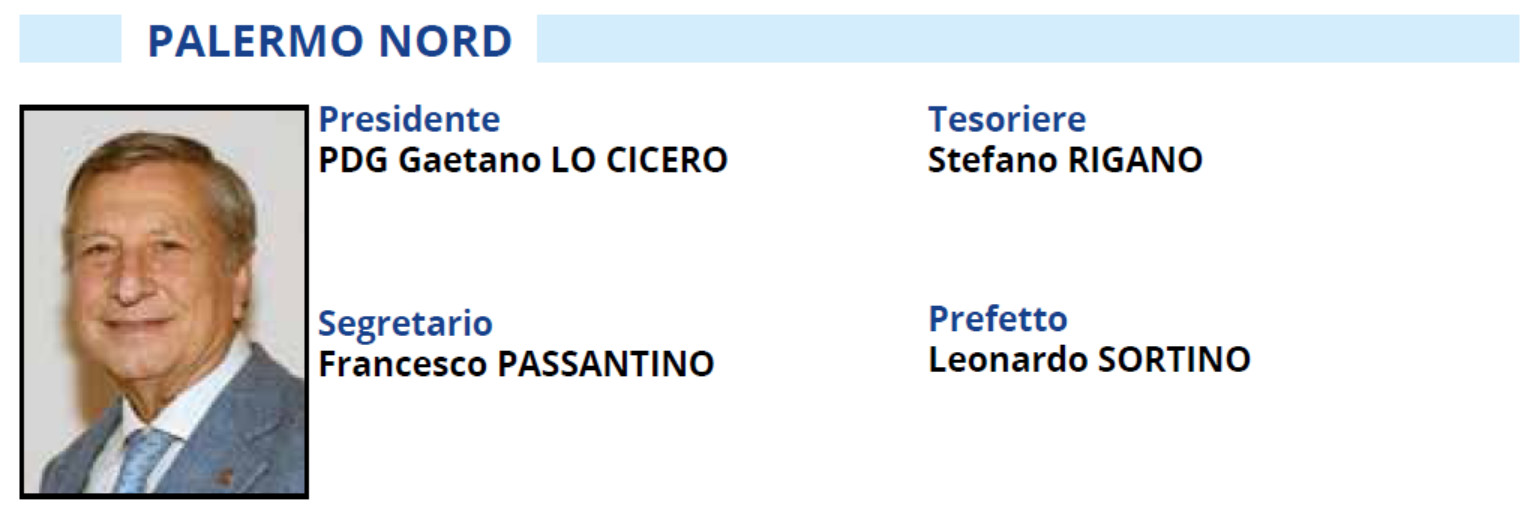Select the PALERMO NORD heading
The image size is (1534, 518).
tap(330, 41)
